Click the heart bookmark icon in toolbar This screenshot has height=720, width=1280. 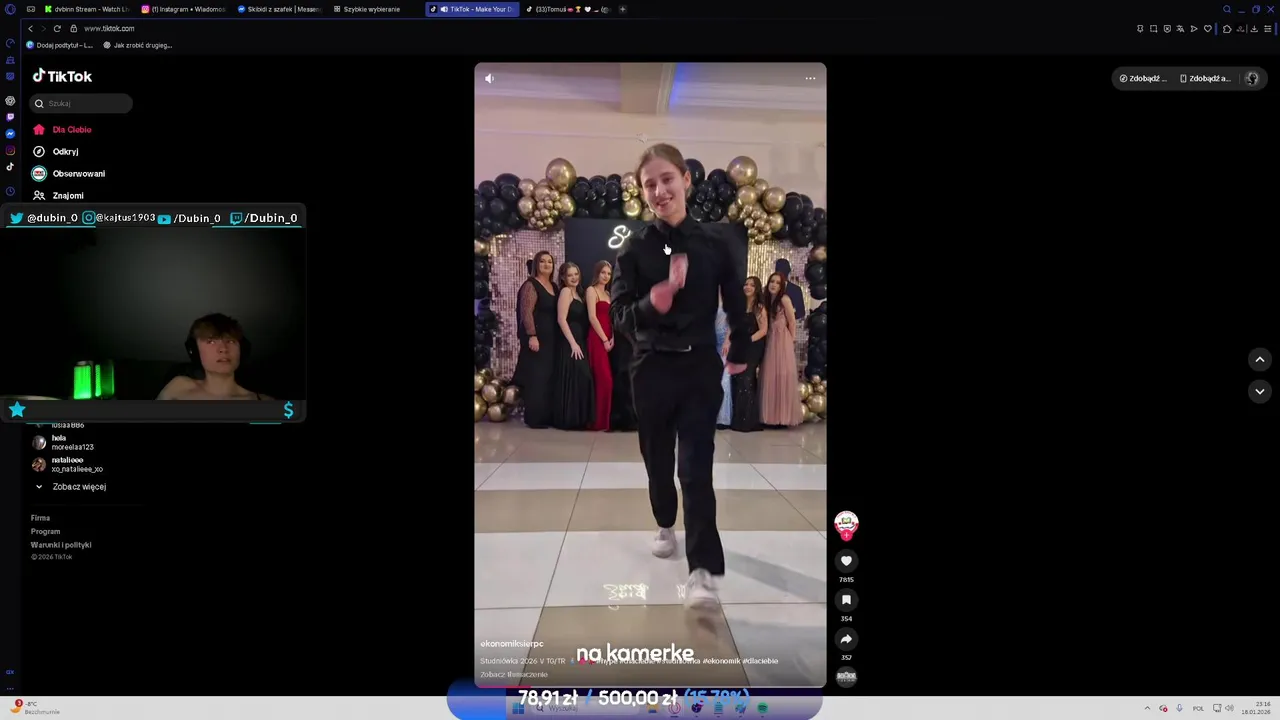pos(1207,29)
